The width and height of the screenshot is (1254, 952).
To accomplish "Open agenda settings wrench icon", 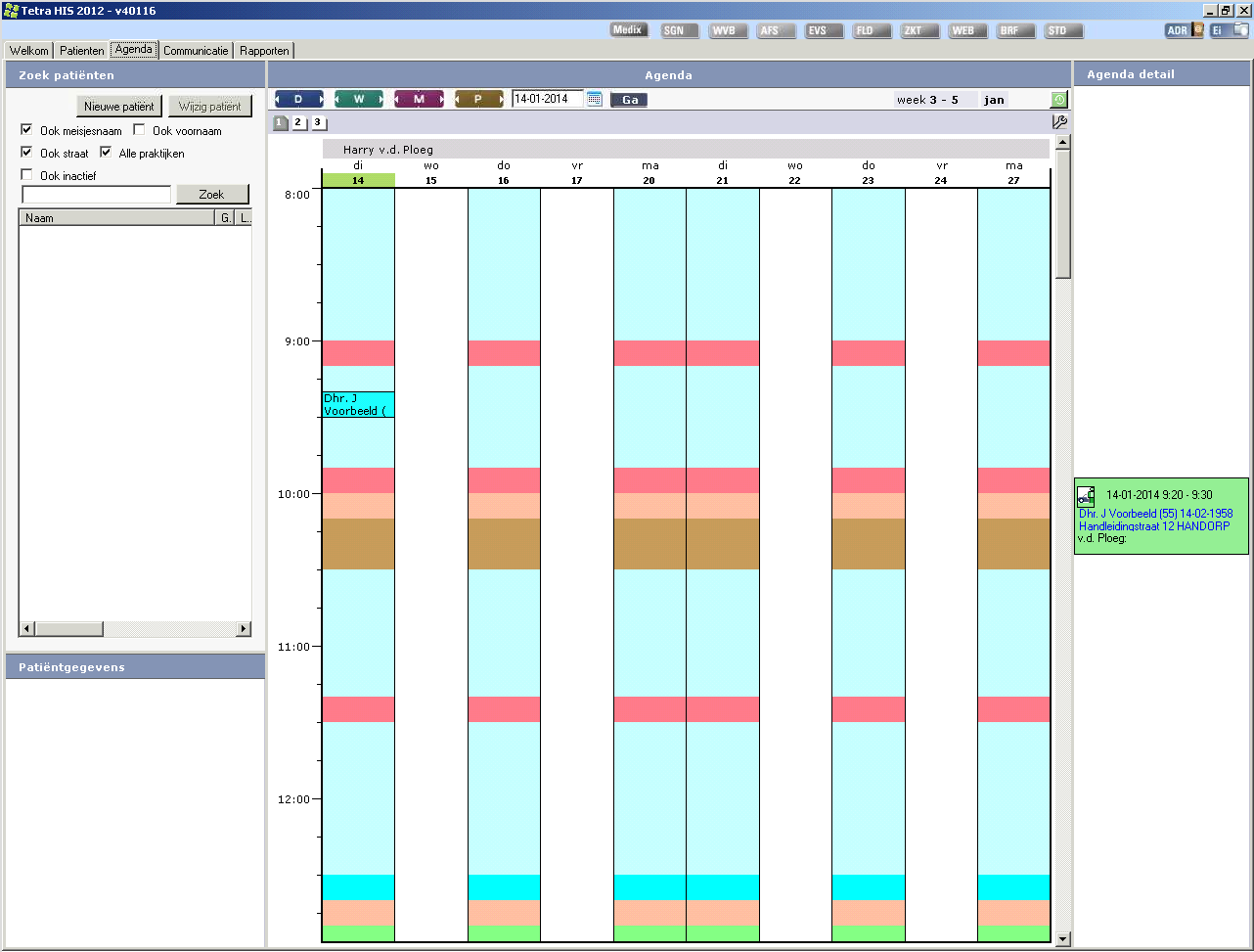I will pos(1059,122).
